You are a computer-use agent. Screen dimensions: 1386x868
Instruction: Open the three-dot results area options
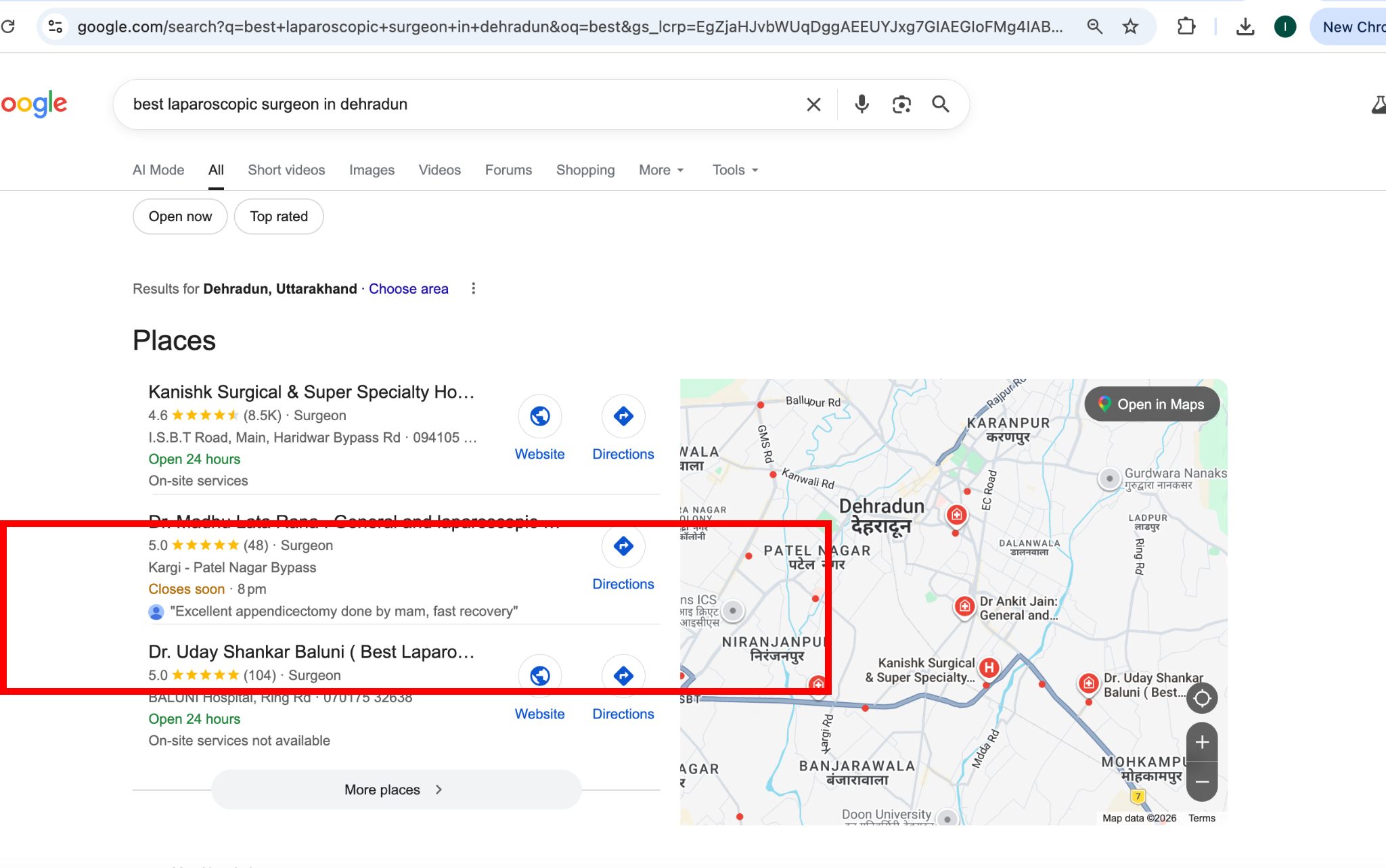click(473, 289)
